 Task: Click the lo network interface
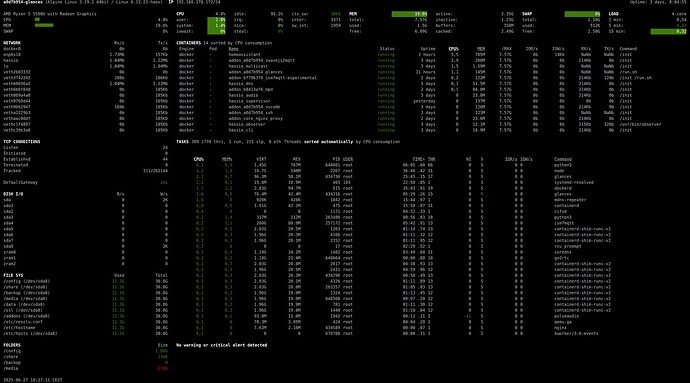pos(6,66)
